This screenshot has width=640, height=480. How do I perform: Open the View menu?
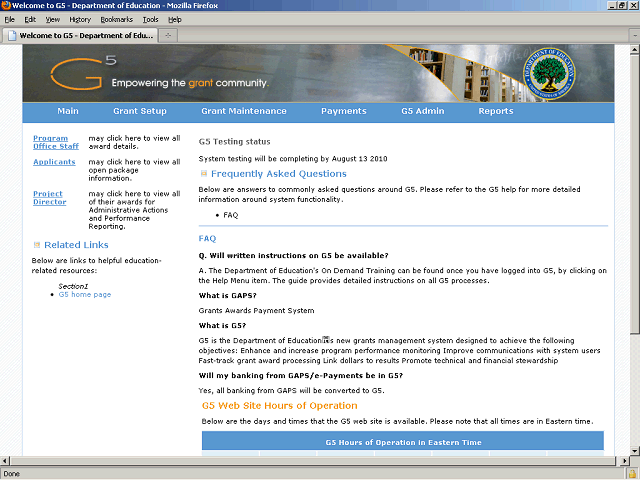52,20
